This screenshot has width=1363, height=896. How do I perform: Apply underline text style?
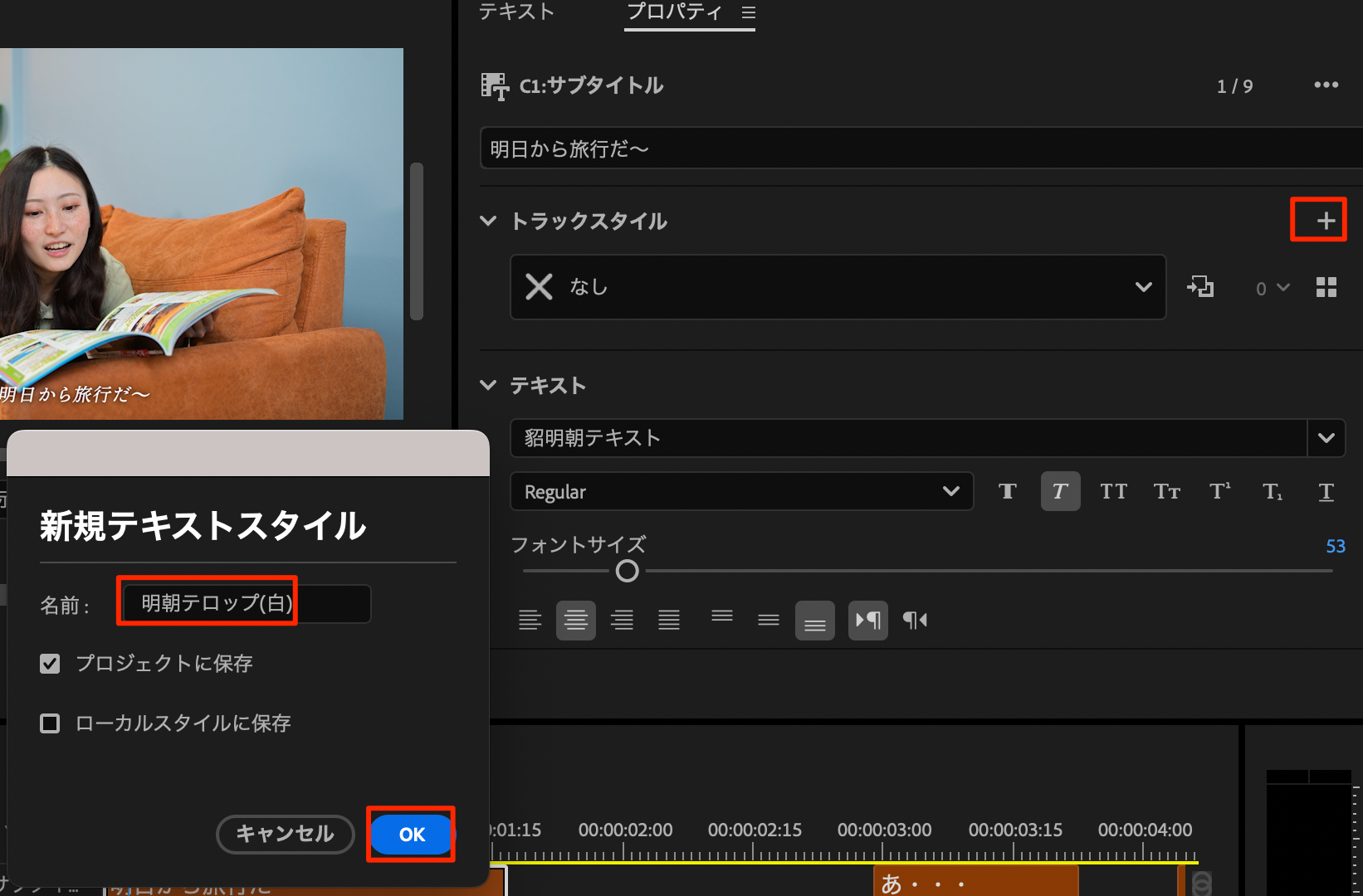click(1326, 492)
